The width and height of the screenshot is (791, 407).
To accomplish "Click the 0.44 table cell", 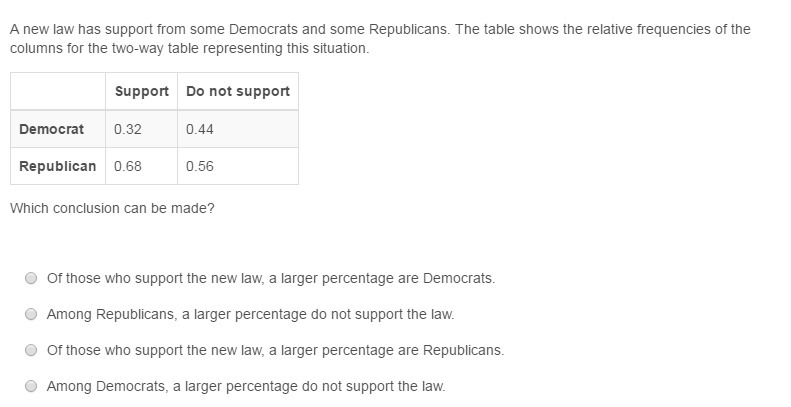I will pyautogui.click(x=238, y=129).
